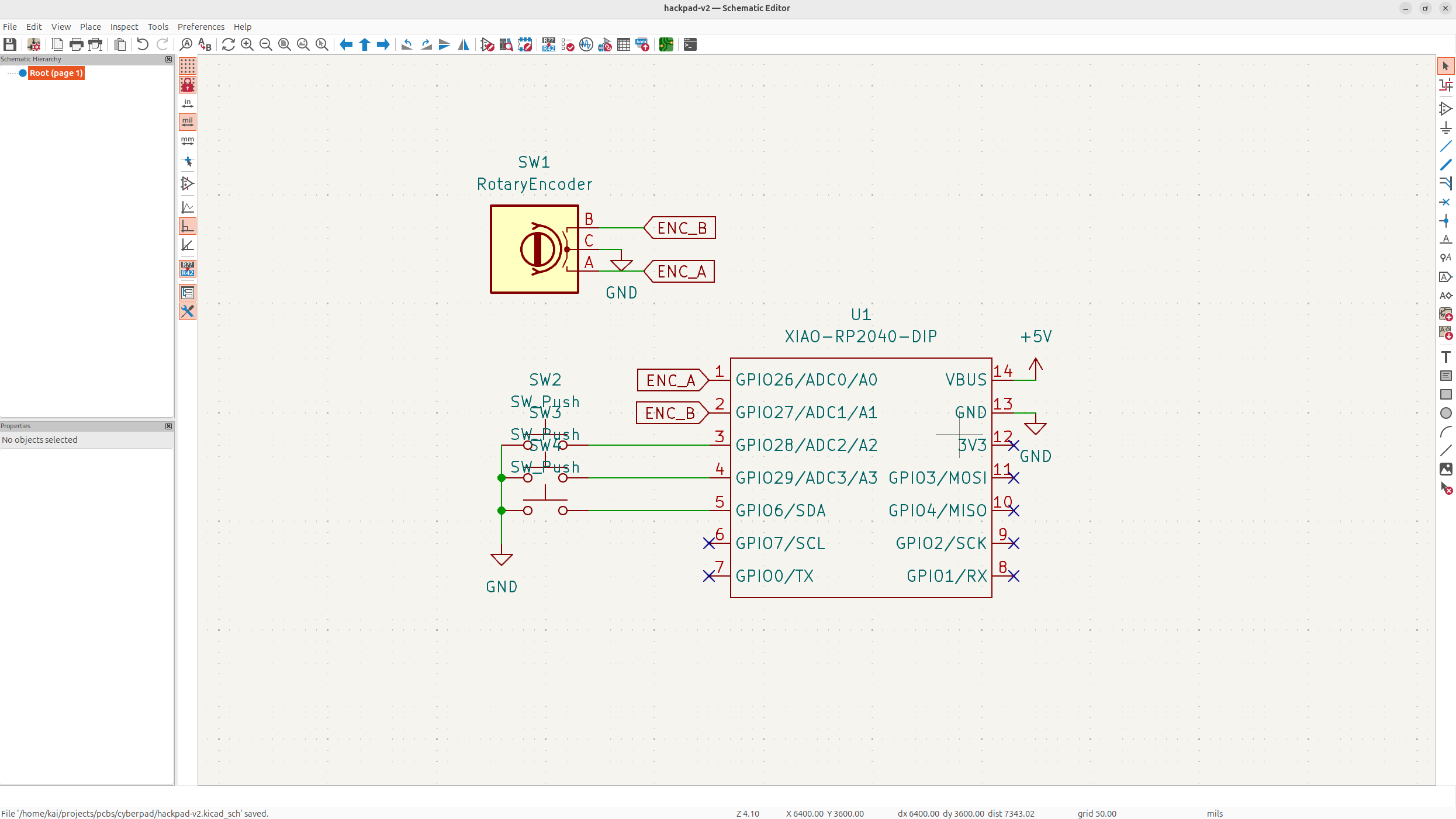Viewport: 1456px width, 819px height.
Task: Open the Preferences menu
Action: click(x=200, y=27)
